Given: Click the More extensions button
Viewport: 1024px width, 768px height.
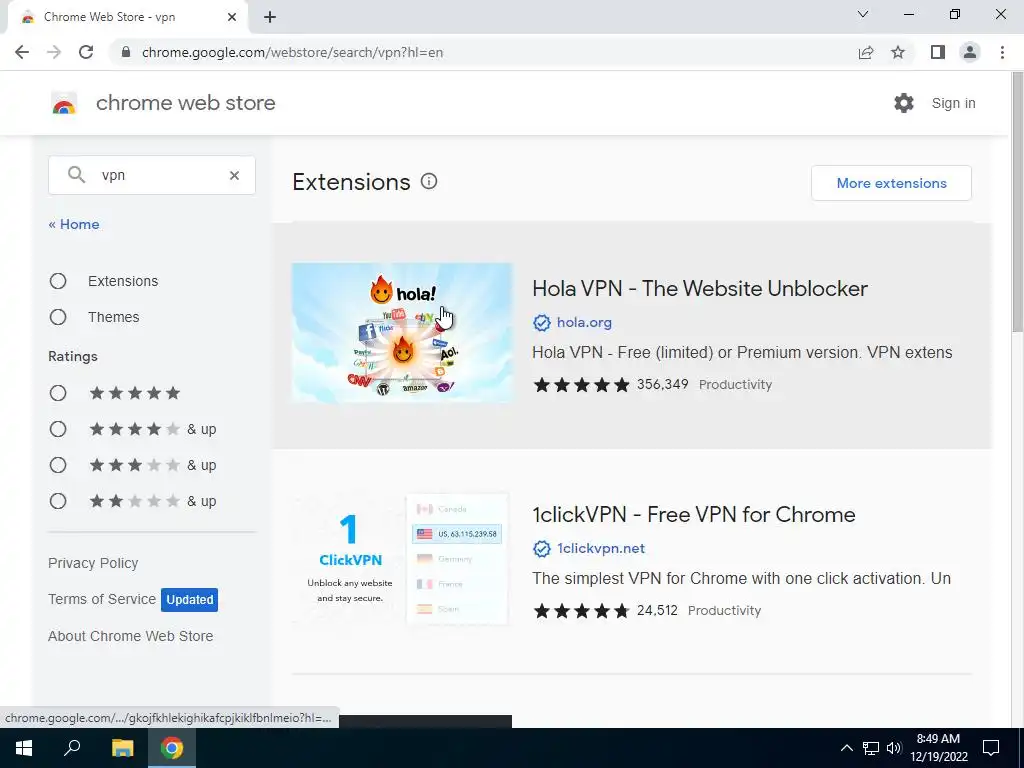Looking at the screenshot, I should [x=891, y=183].
